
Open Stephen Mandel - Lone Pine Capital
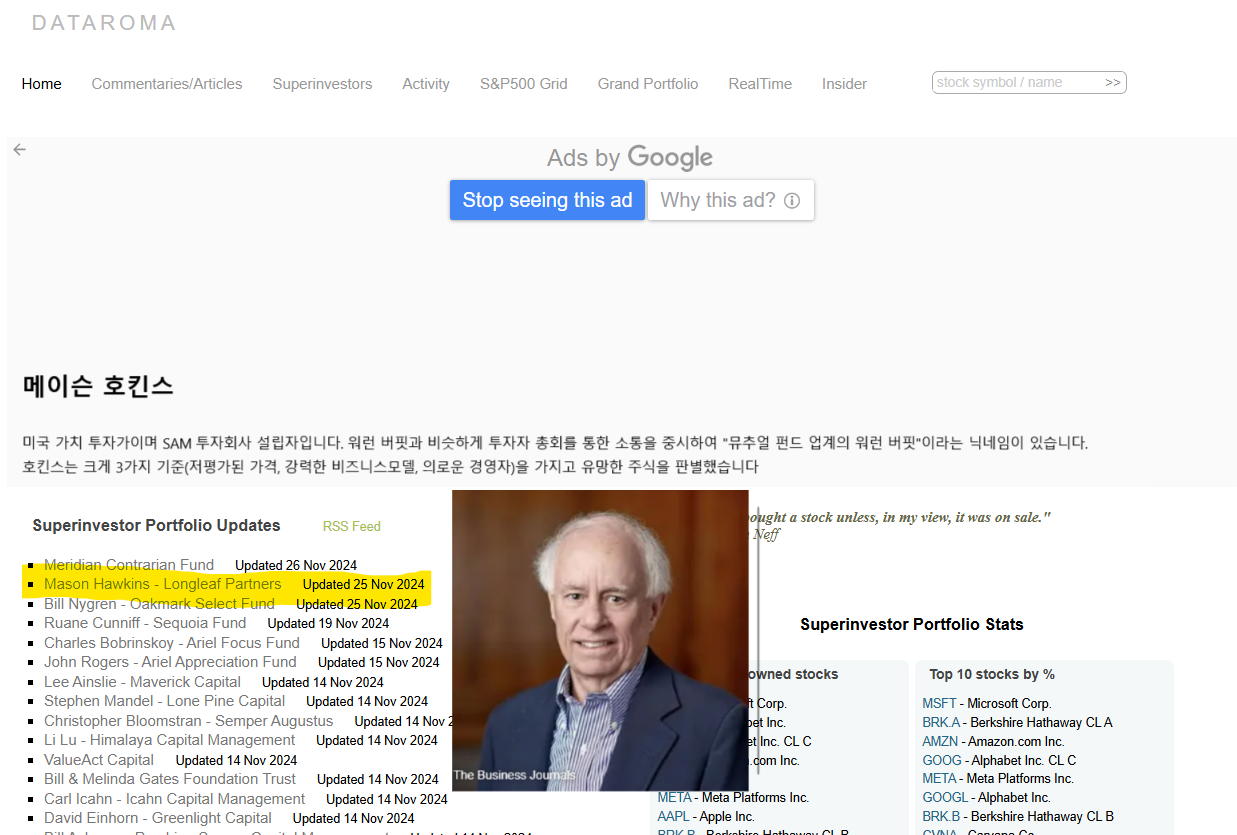(x=164, y=701)
